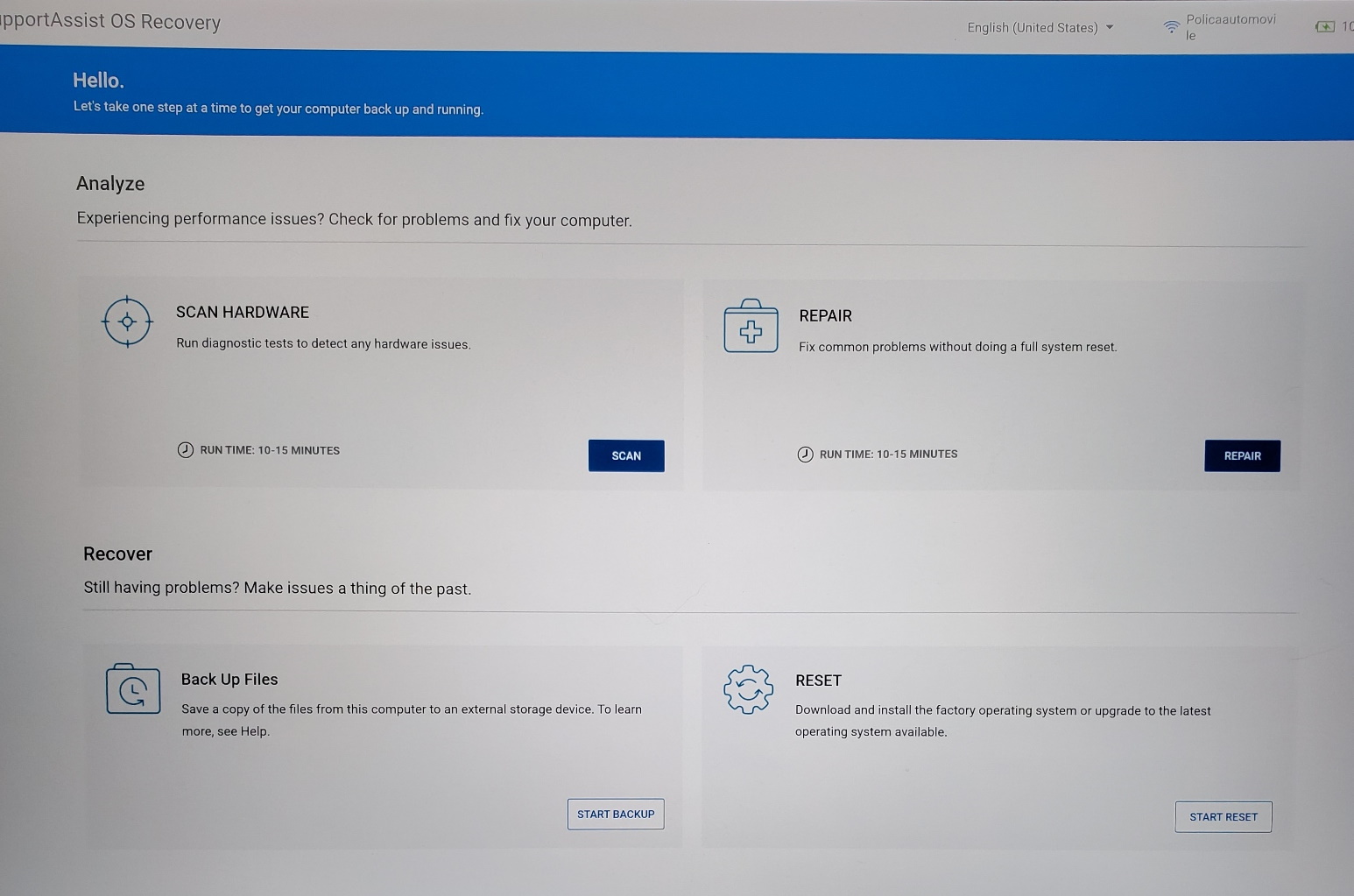
Task: Click 'Experiencing performance issues?' description line
Action: click(354, 219)
